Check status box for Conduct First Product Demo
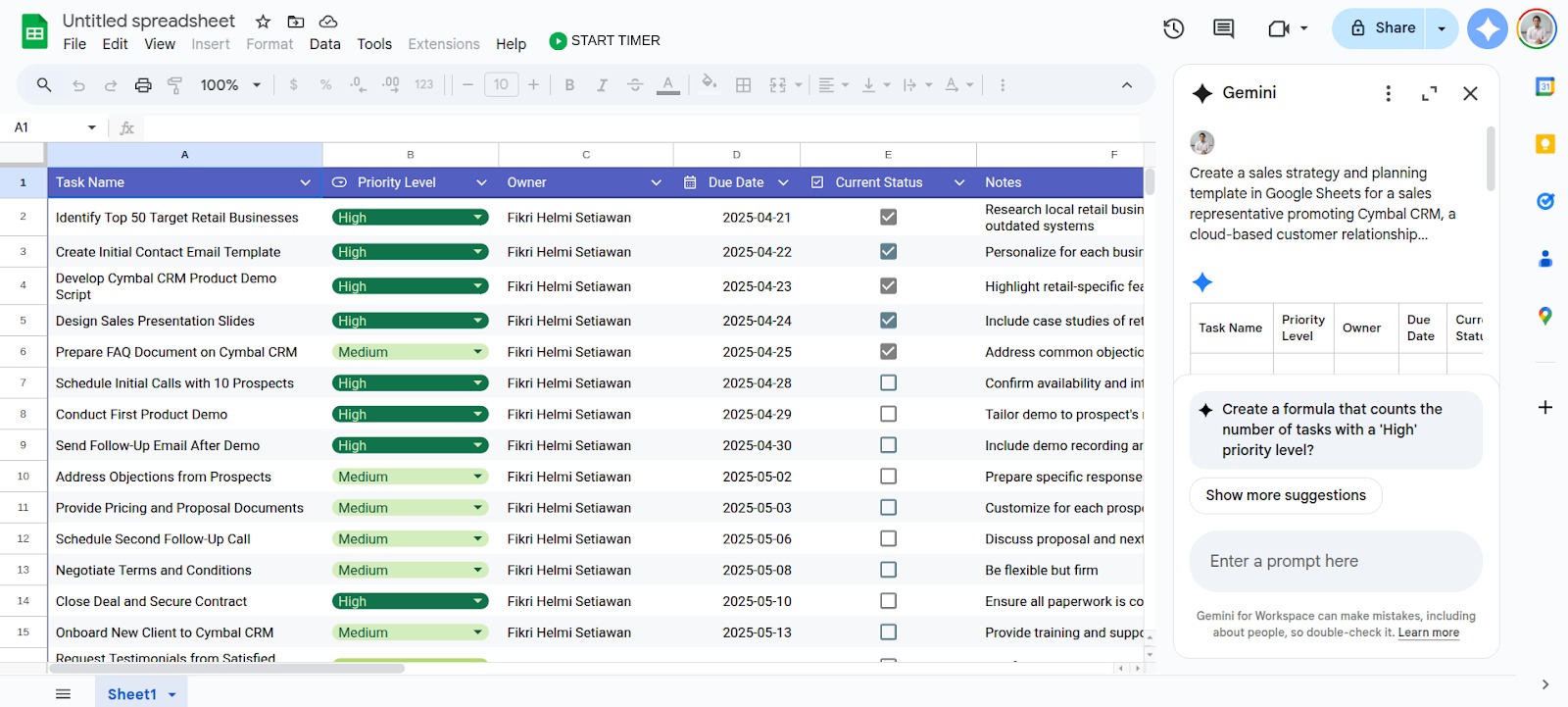The width and height of the screenshot is (1568, 707). click(x=888, y=415)
